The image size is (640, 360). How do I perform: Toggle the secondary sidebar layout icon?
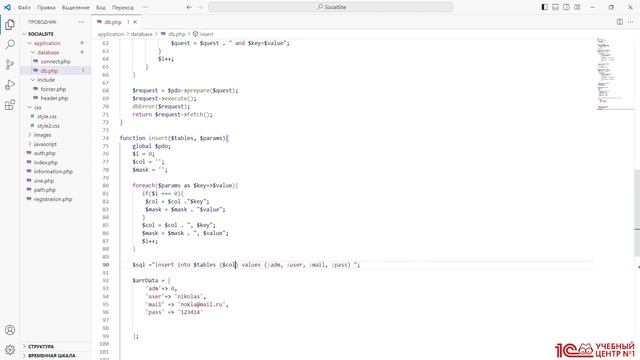pos(567,7)
